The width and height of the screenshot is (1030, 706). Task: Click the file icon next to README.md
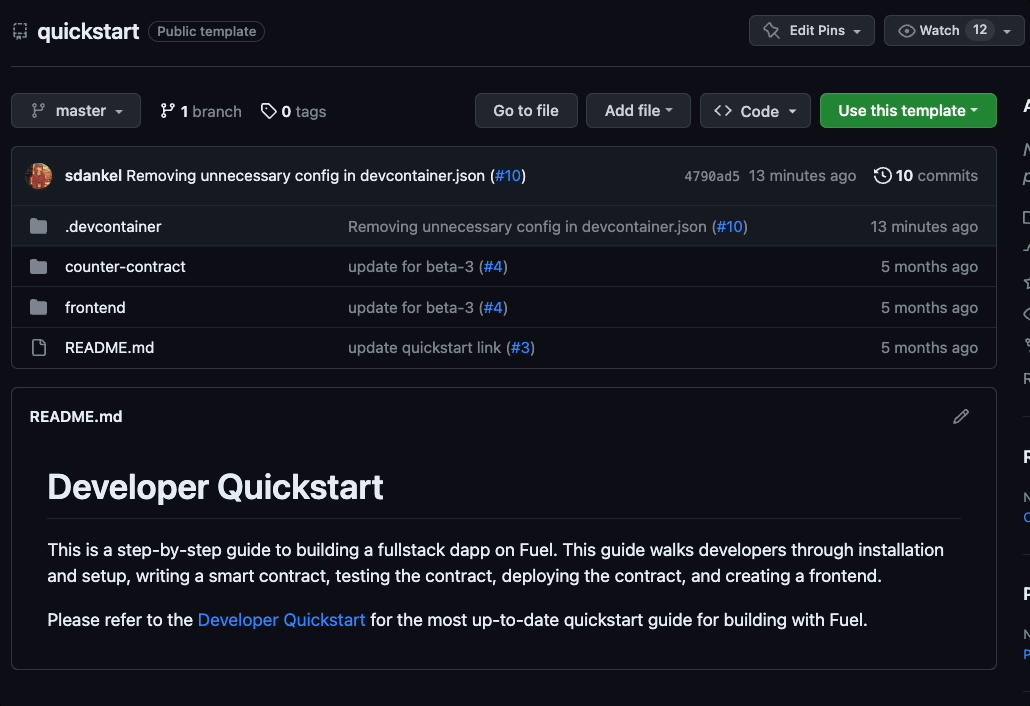[38, 347]
